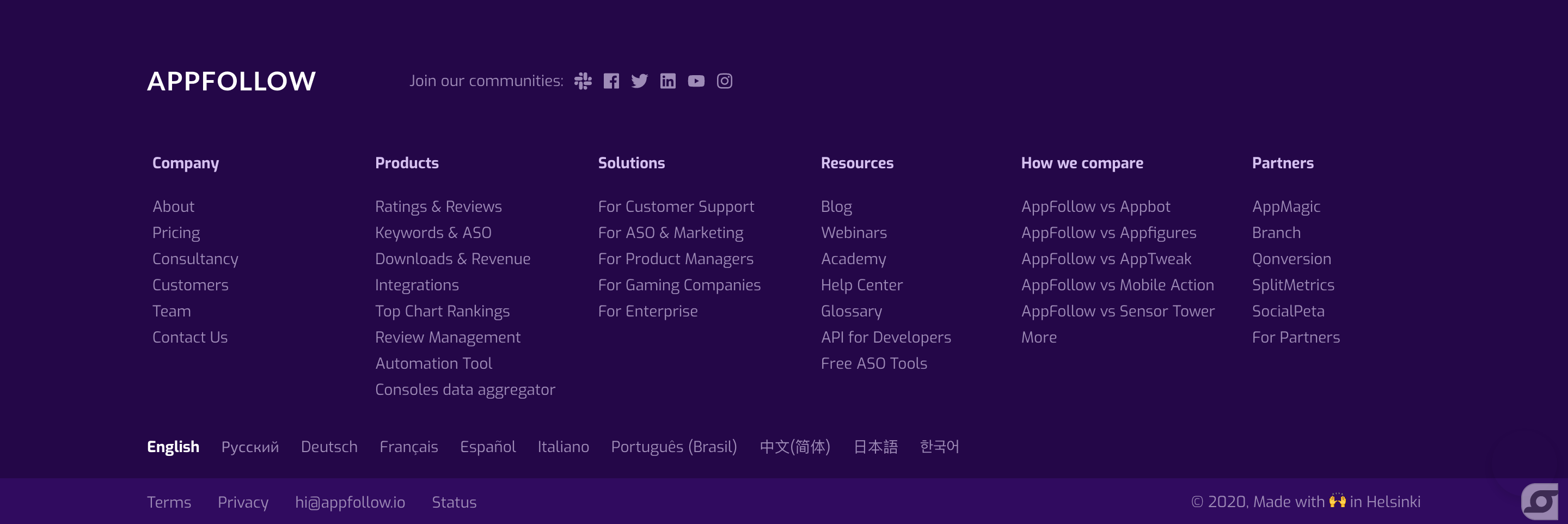Open the Privacy link
The image size is (1568, 524).
click(243, 503)
